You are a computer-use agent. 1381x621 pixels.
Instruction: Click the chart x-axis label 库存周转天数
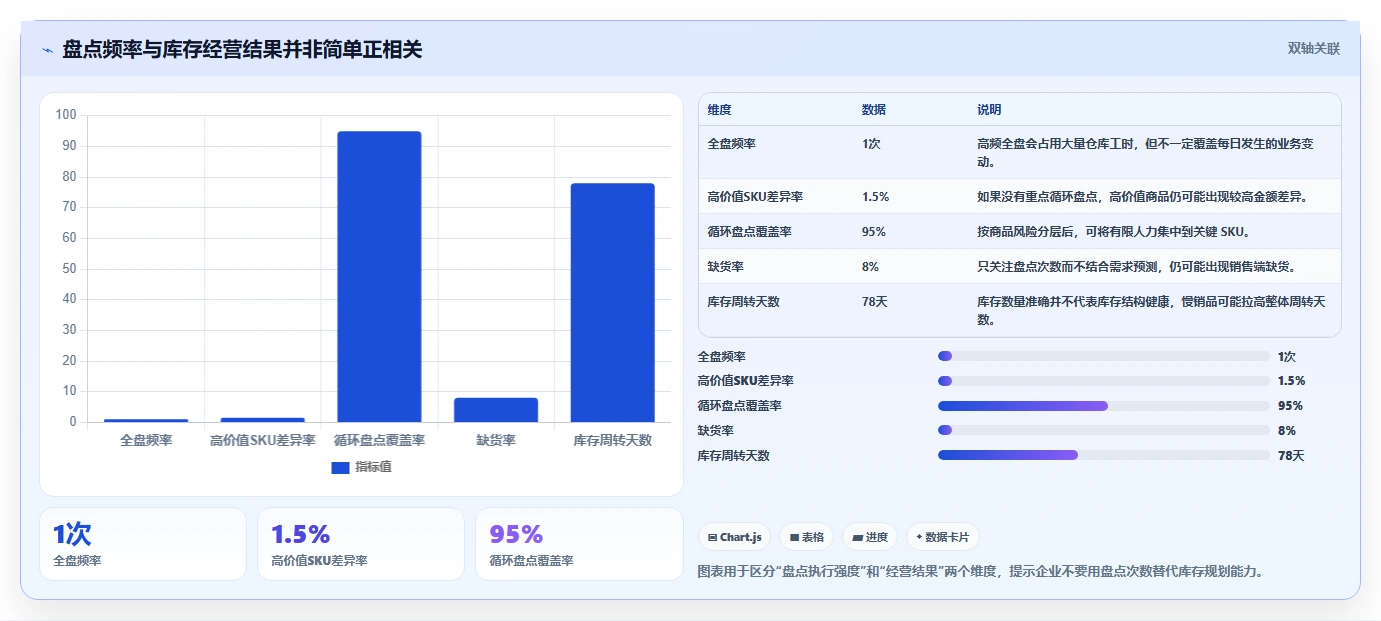612,440
